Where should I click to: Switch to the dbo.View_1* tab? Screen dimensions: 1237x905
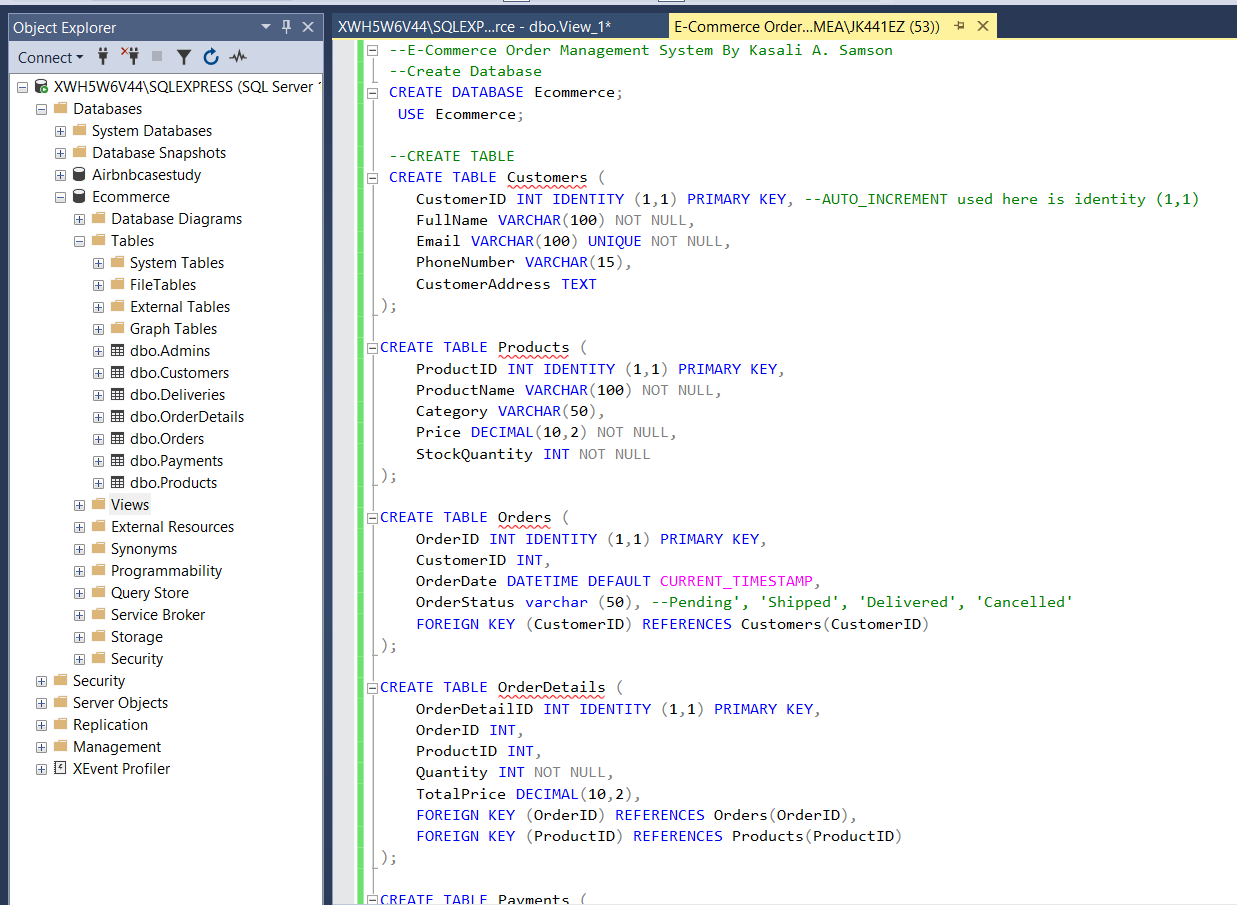coord(474,27)
